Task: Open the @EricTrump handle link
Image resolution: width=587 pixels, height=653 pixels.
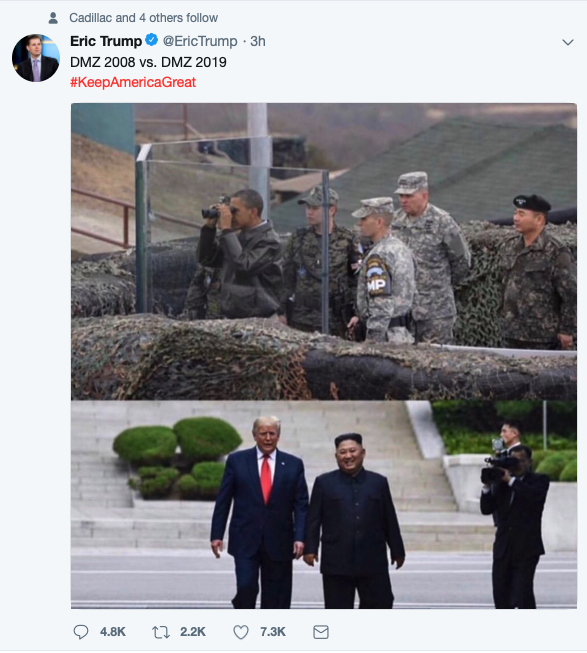Action: click(200, 41)
